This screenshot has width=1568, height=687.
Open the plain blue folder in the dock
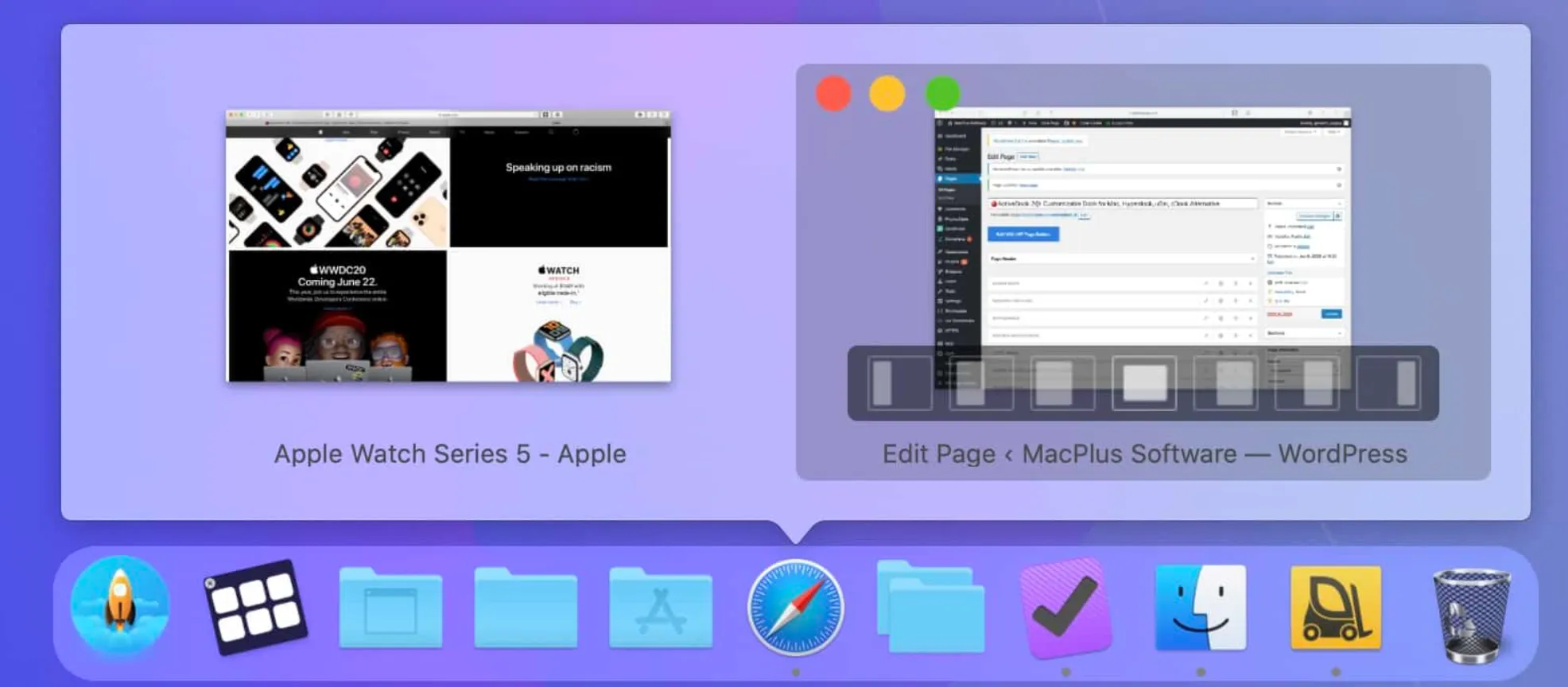pos(526,607)
